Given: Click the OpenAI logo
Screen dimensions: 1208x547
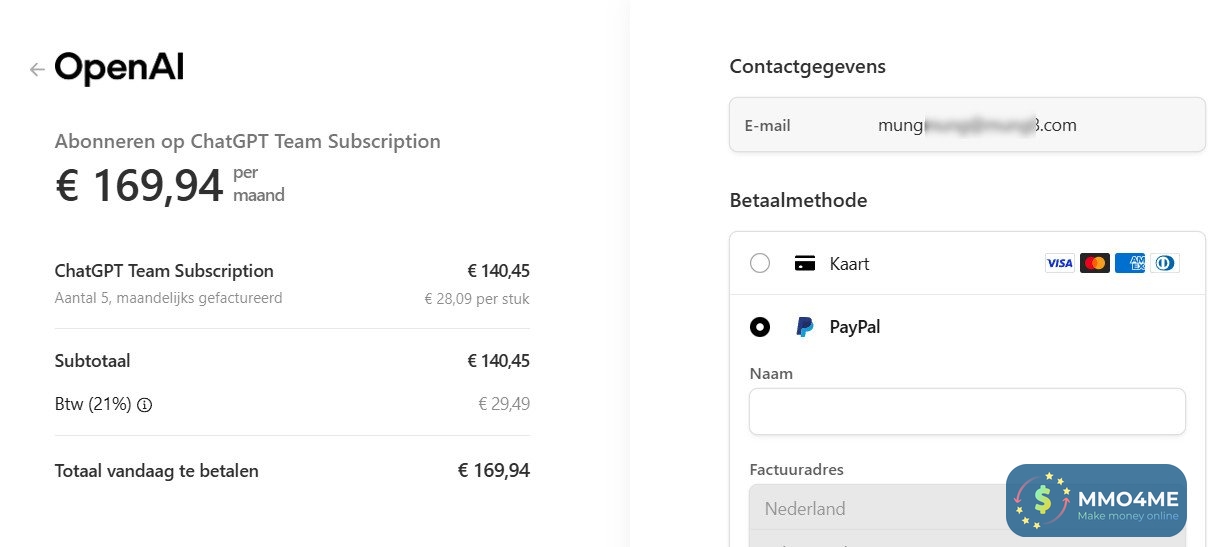Looking at the screenshot, I should (119, 68).
